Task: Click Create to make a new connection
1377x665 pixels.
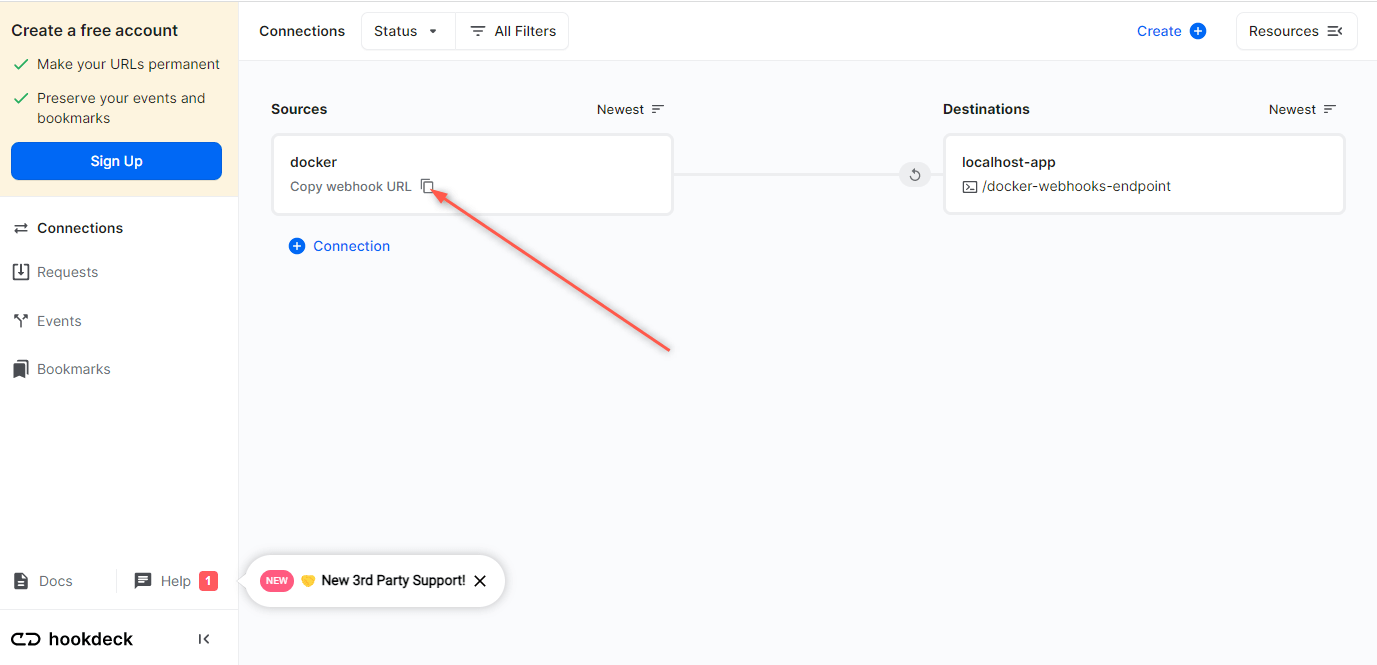Action: pos(1170,31)
